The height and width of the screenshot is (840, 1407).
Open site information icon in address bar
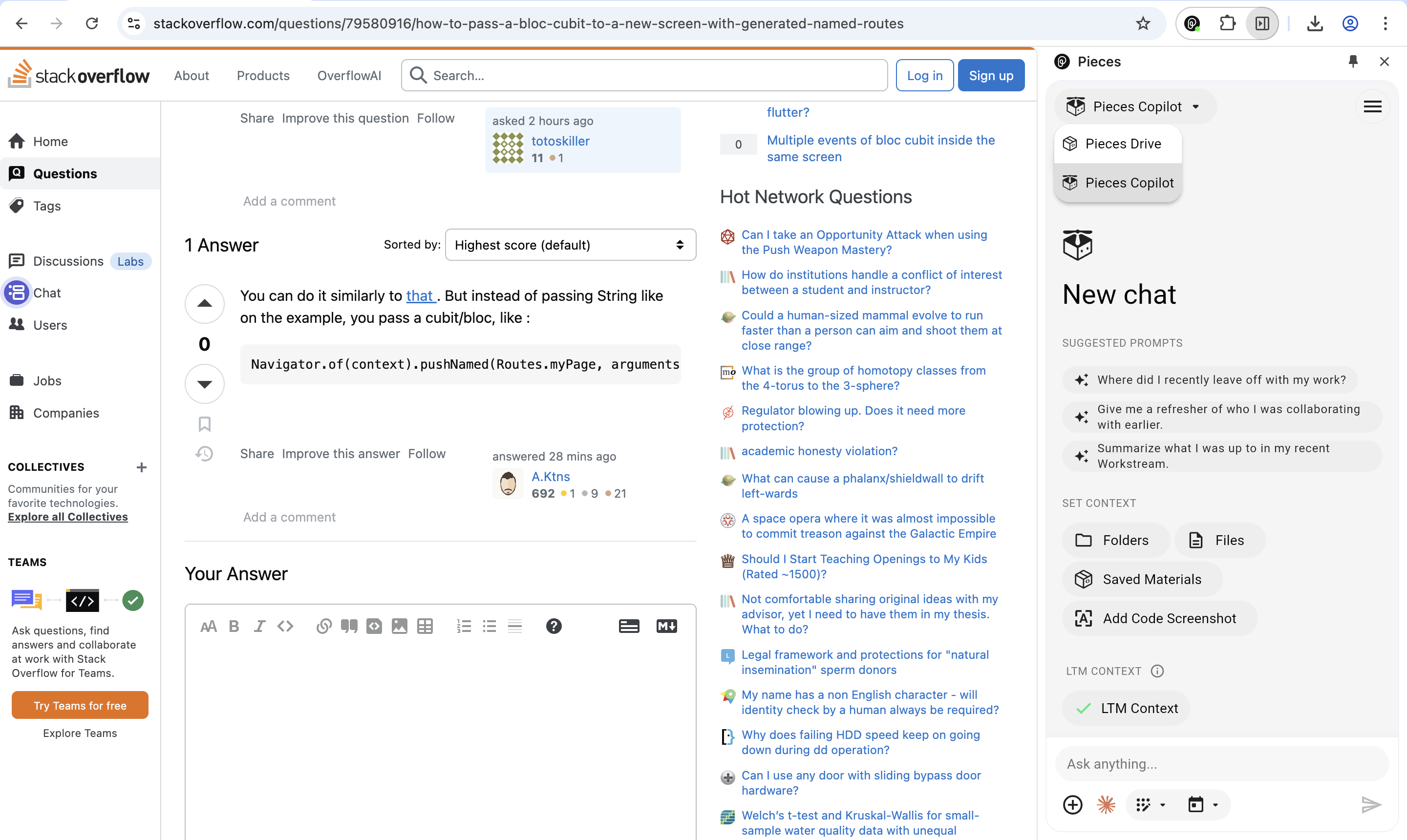134,23
